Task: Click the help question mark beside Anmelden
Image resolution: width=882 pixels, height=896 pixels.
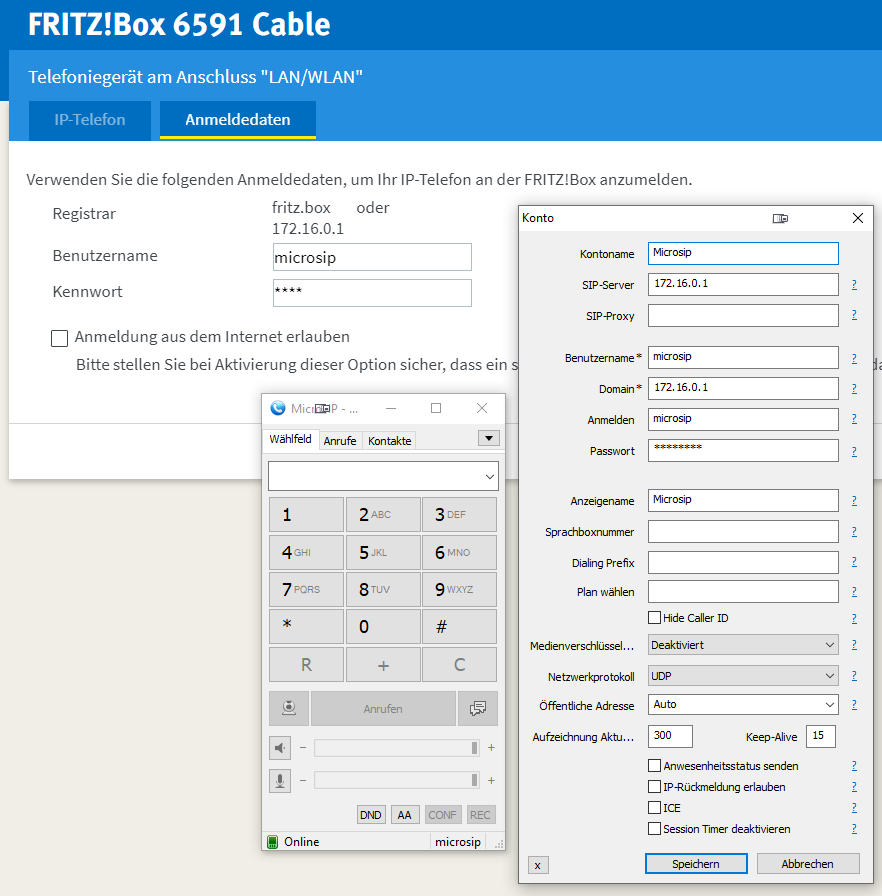Action: click(x=854, y=419)
